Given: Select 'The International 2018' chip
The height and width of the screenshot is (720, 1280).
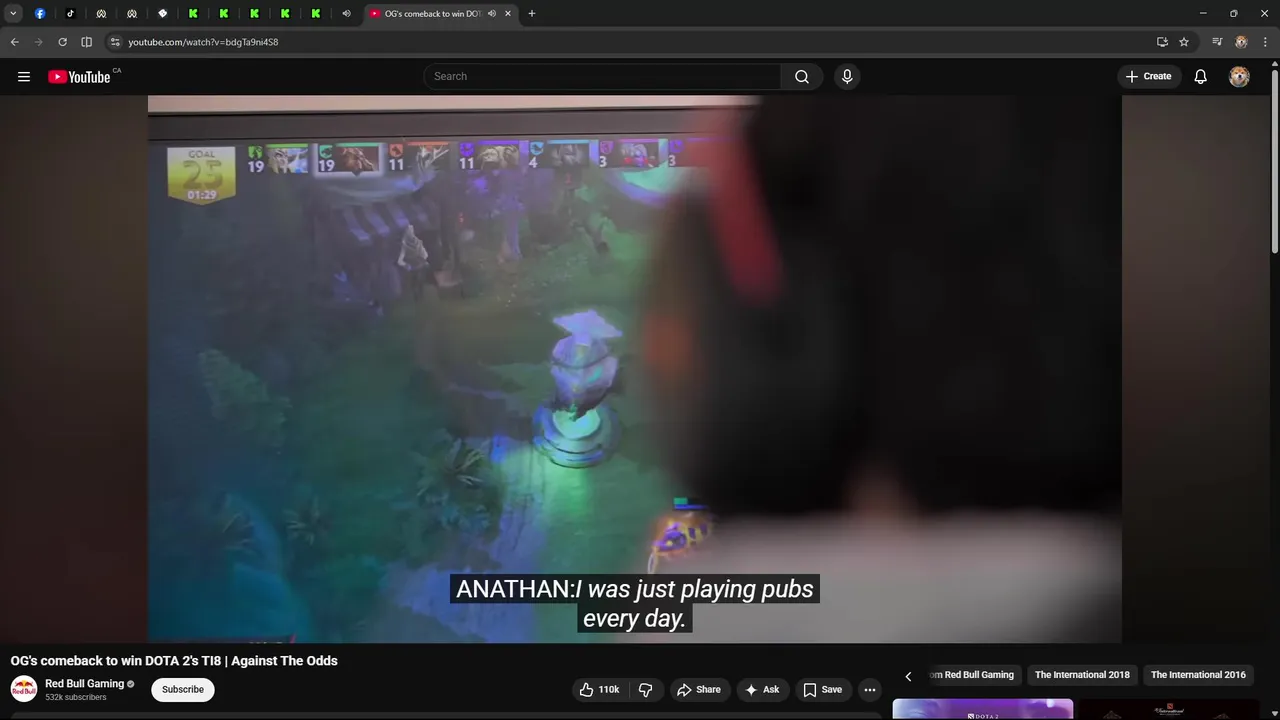Looking at the screenshot, I should [1082, 675].
